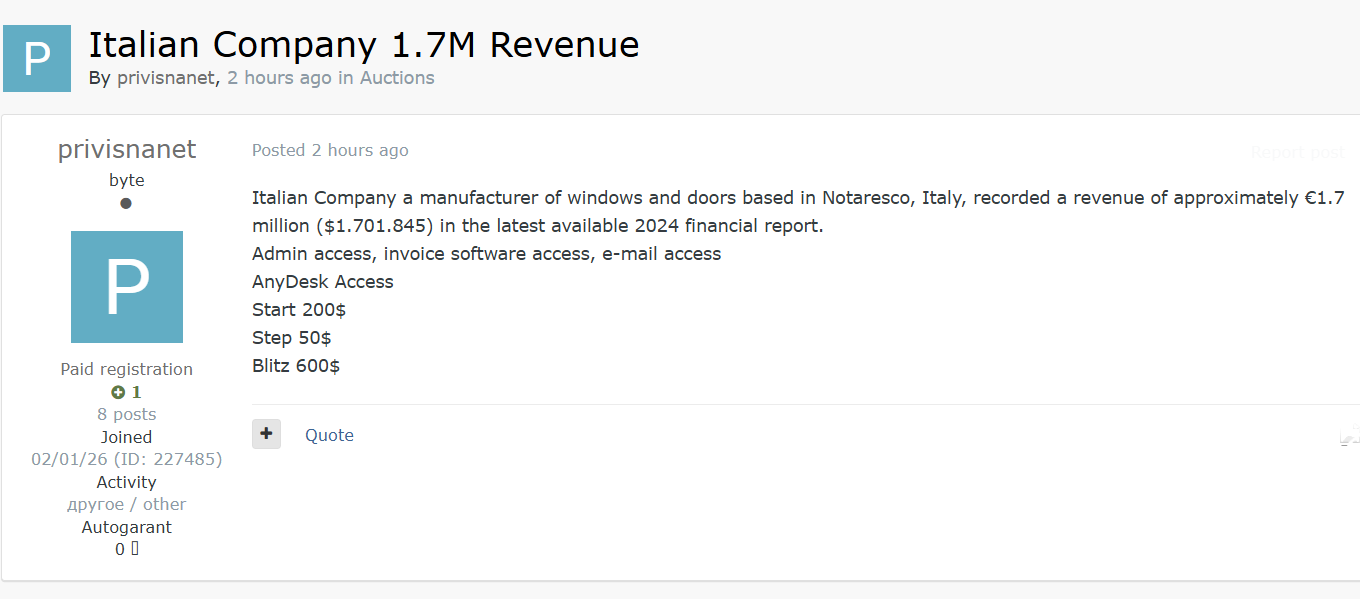Click the Autogarant glyph icon next to 0
Image resolution: width=1360 pixels, height=599 pixels.
coord(135,548)
